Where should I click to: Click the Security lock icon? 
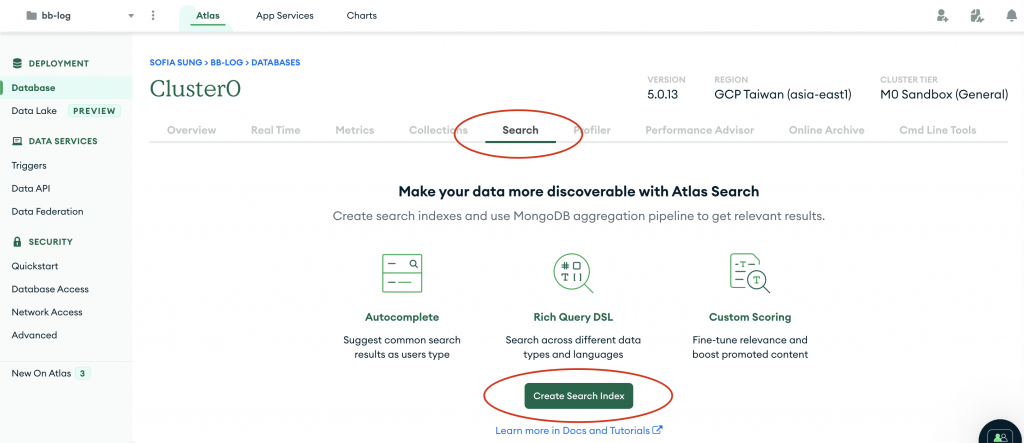pos(18,242)
